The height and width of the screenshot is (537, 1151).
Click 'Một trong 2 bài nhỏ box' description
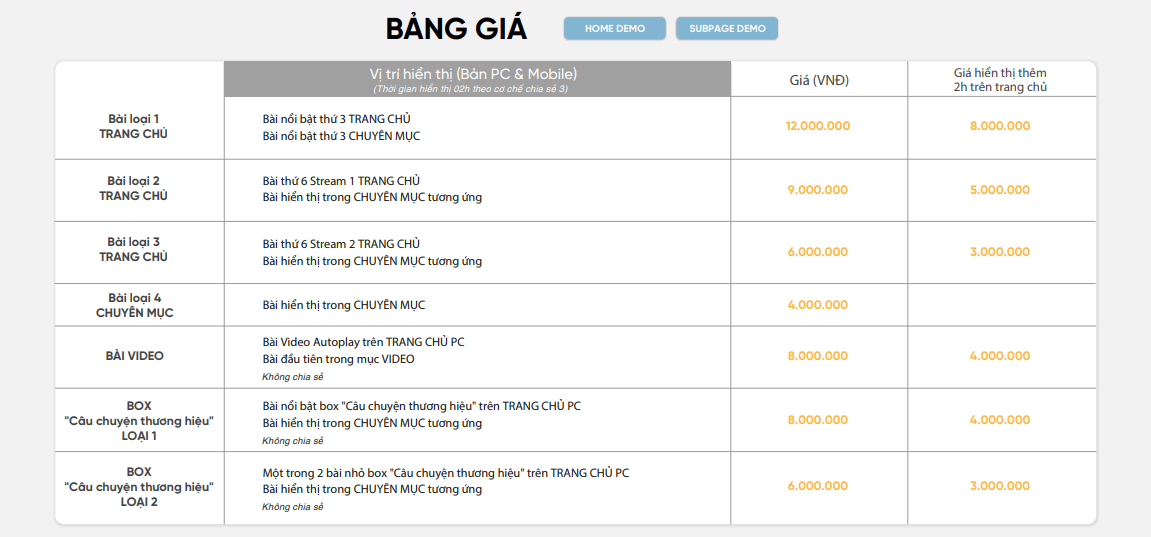click(x=446, y=473)
